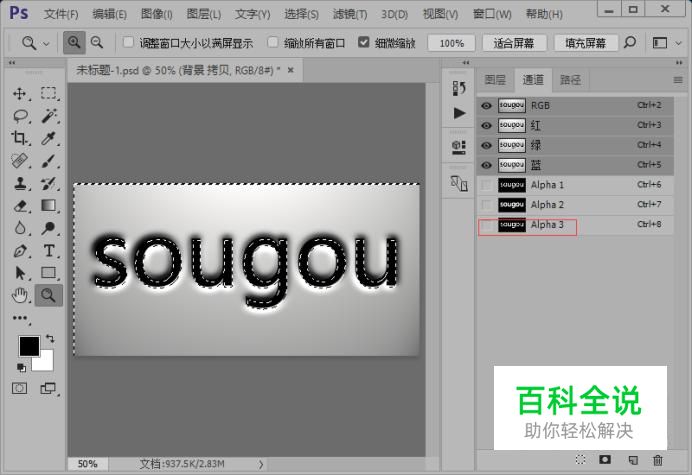Open the extra tools ellipsis menu

click(20, 318)
